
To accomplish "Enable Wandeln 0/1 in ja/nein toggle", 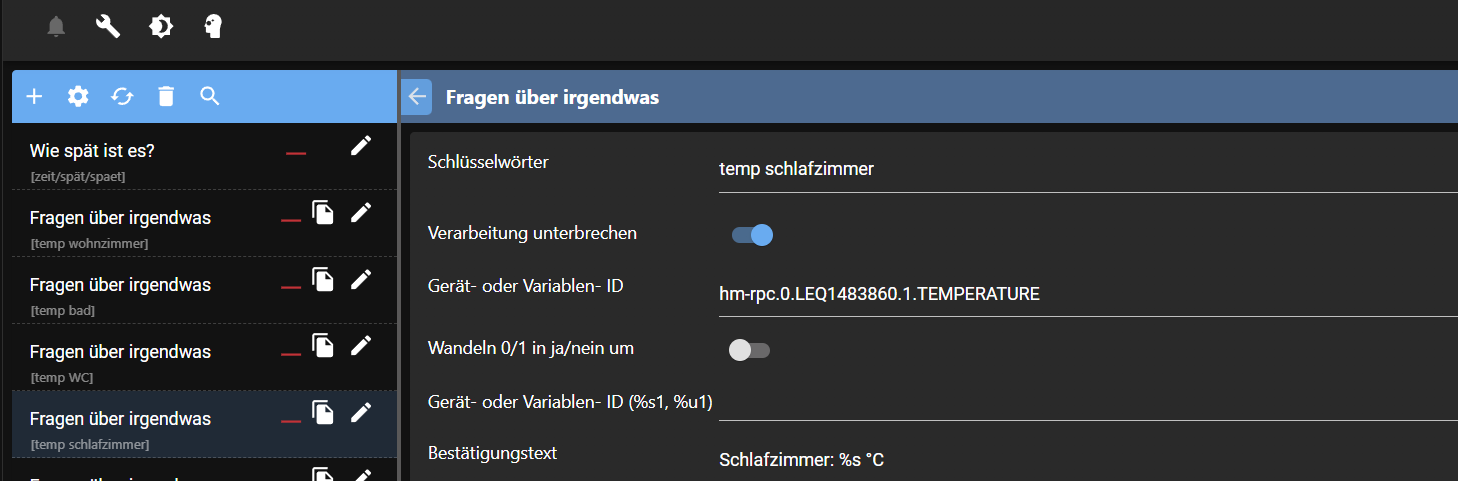I will pos(749,350).
